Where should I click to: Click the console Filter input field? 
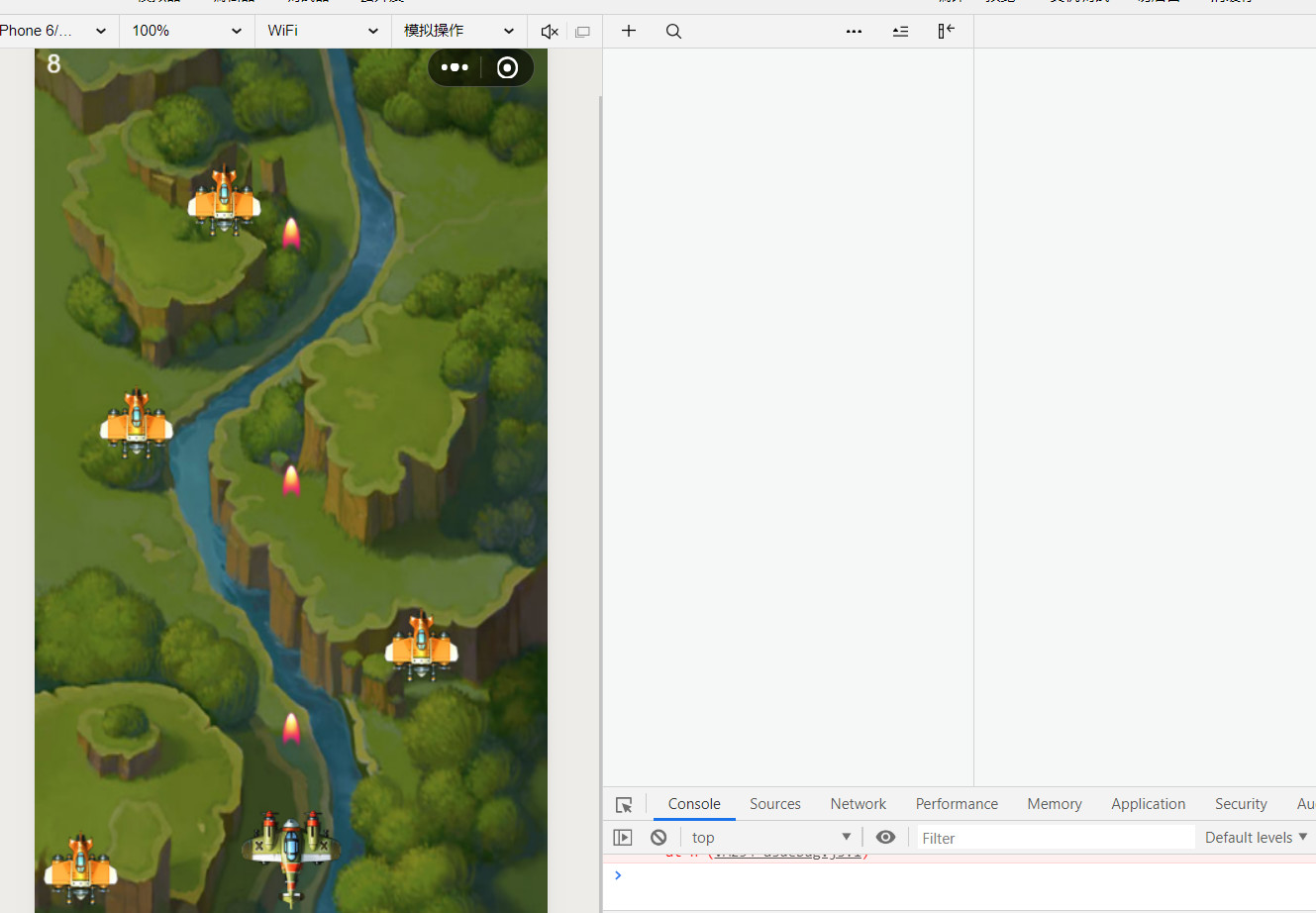(1056, 838)
